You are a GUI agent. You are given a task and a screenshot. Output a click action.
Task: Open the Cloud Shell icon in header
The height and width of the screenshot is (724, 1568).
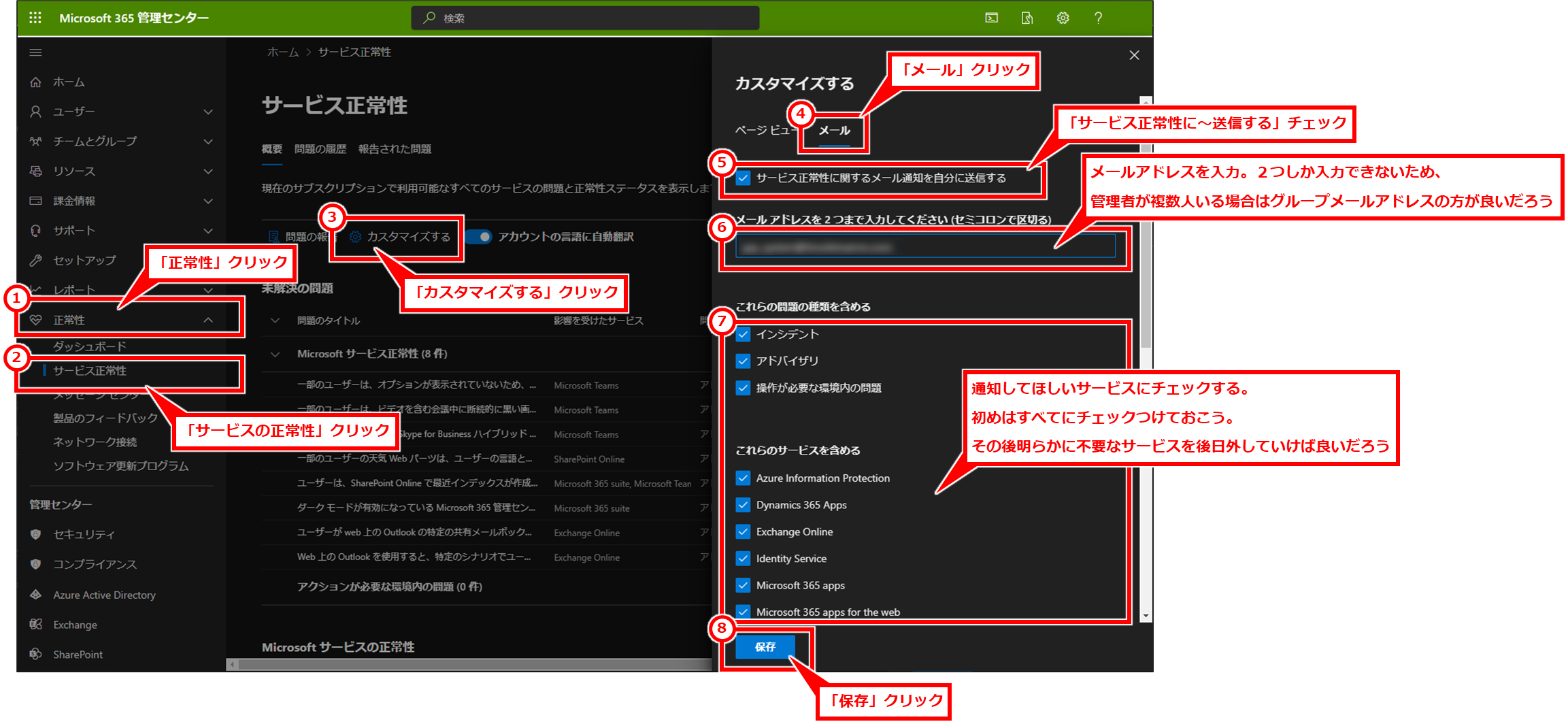click(992, 18)
